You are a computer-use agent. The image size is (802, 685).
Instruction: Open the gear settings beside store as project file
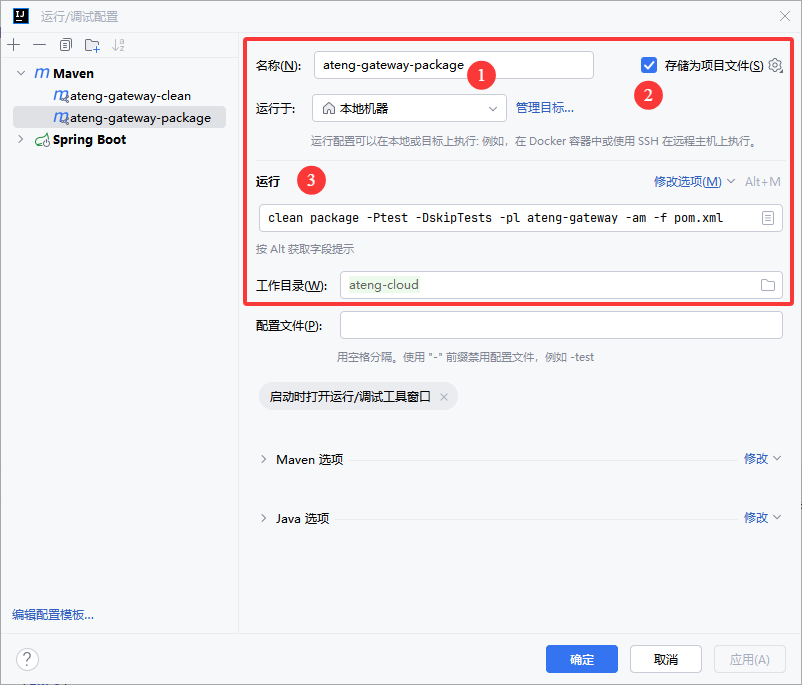tap(775, 66)
